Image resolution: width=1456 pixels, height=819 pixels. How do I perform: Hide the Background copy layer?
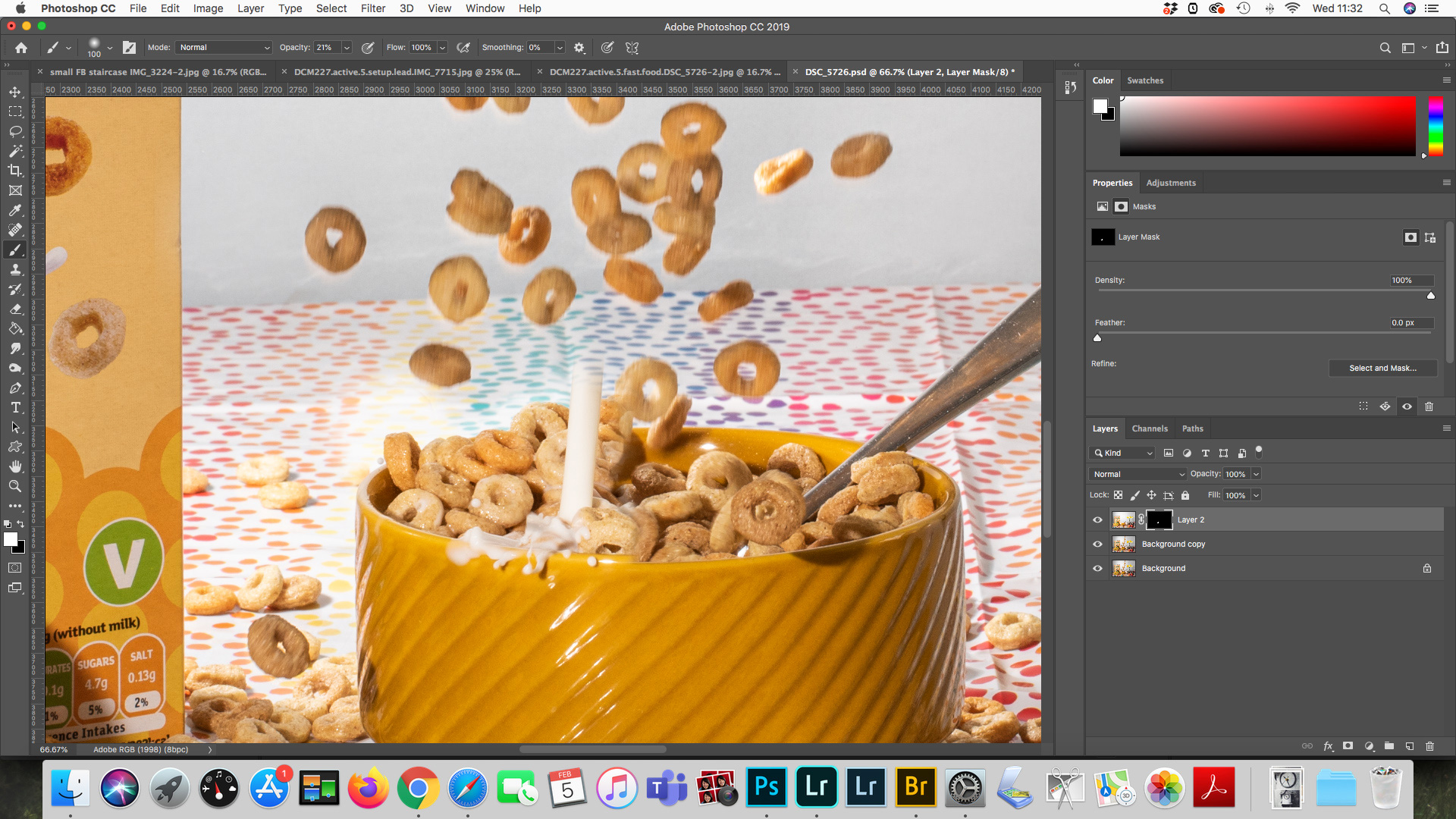(1097, 544)
